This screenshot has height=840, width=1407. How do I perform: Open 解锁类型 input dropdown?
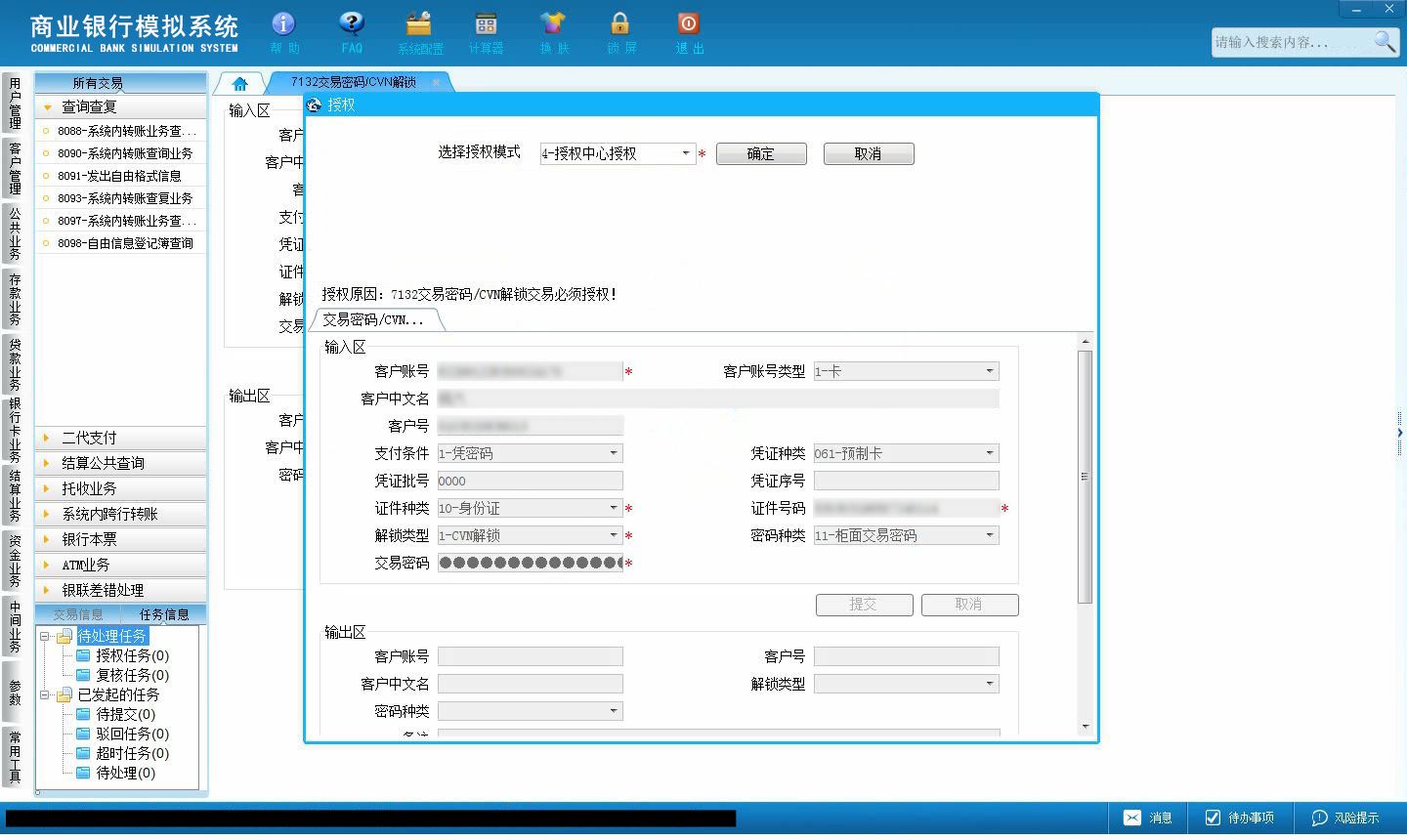tap(614, 535)
